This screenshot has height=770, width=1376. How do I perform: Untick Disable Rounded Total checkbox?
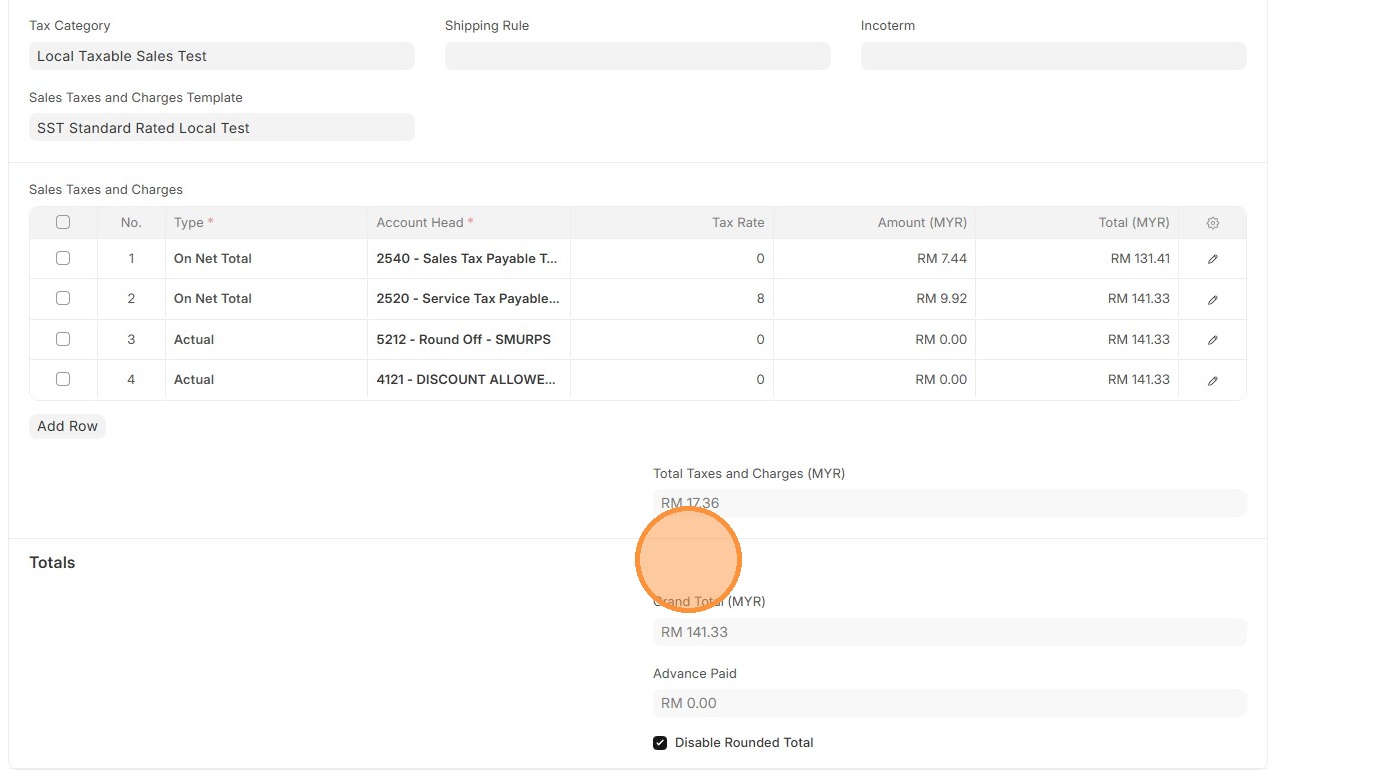[660, 743]
